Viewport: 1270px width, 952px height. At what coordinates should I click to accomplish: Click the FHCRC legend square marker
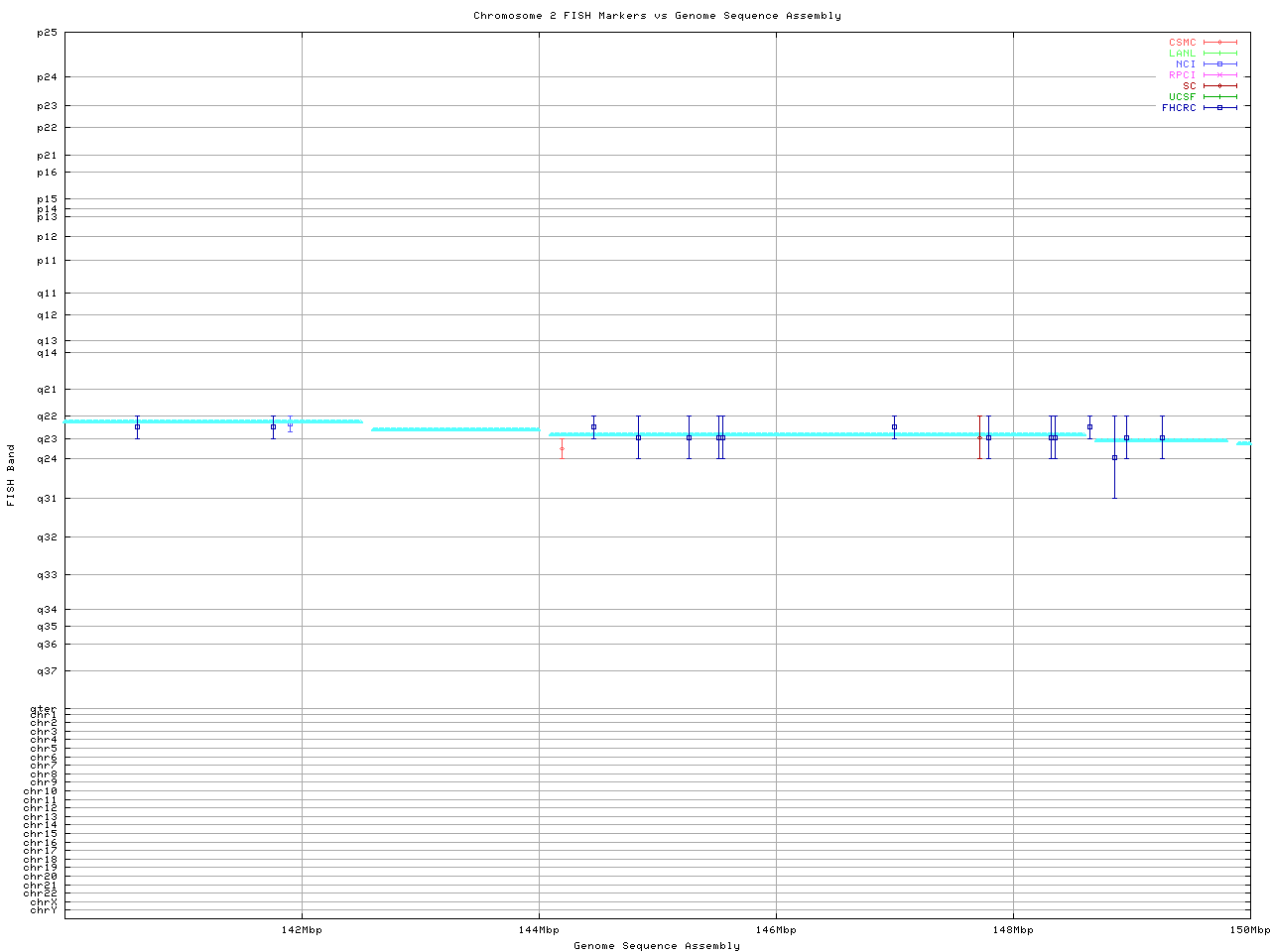tap(1219, 108)
